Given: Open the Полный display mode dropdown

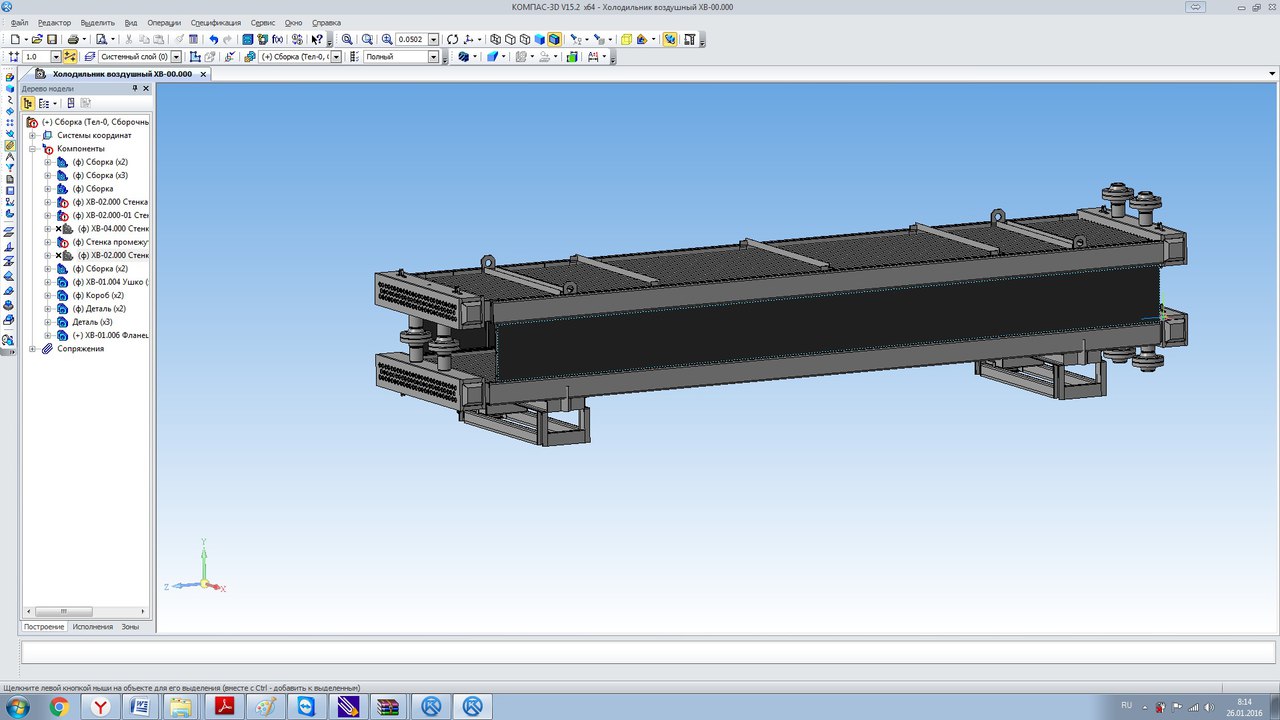Looking at the screenshot, I should [x=433, y=57].
